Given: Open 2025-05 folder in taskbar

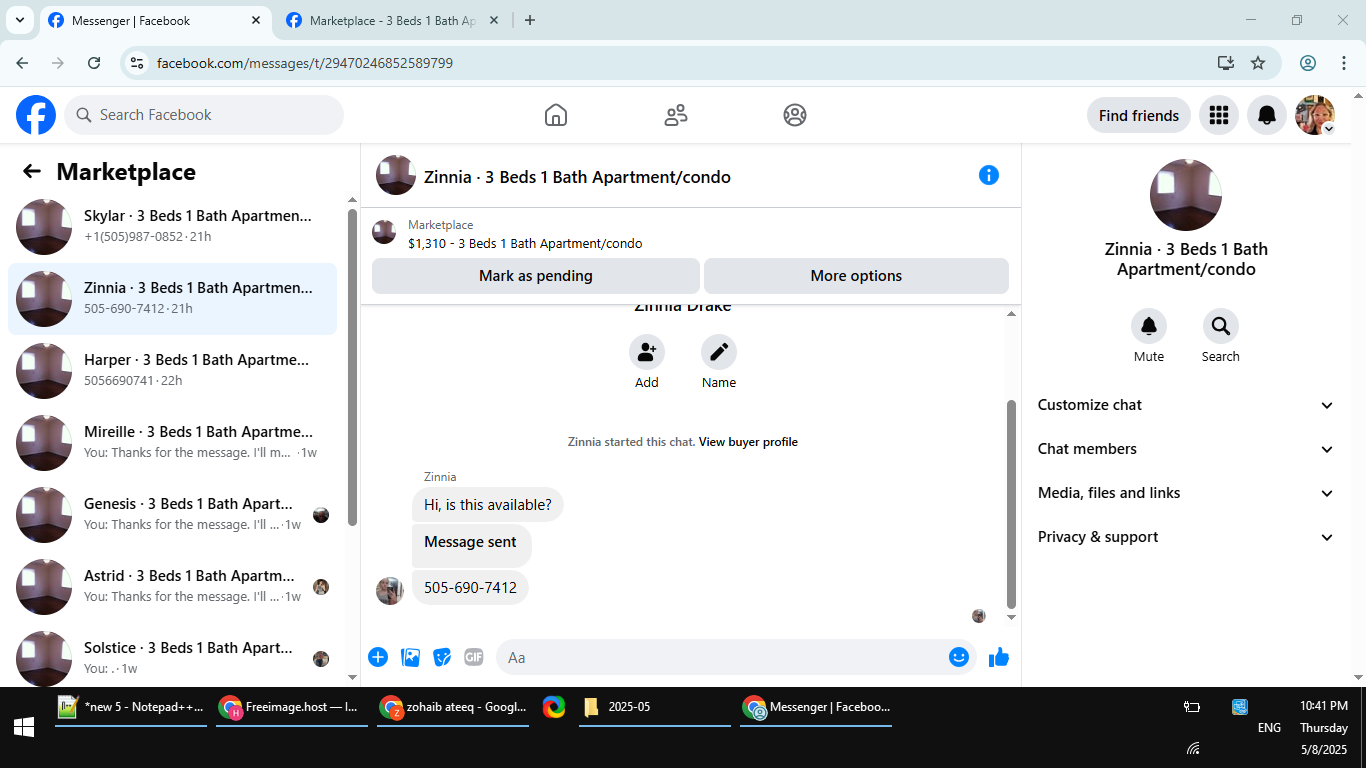Looking at the screenshot, I should click(x=655, y=707).
